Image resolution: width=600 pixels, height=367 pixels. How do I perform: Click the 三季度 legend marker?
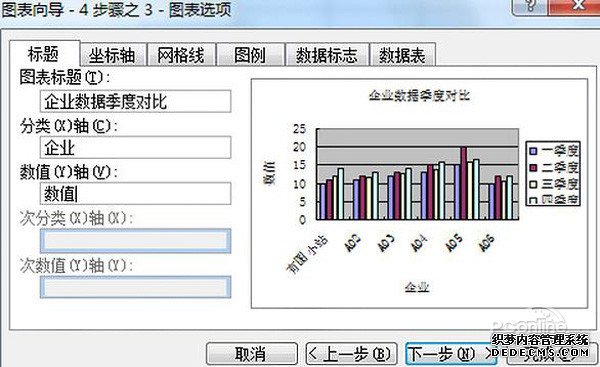pos(533,184)
